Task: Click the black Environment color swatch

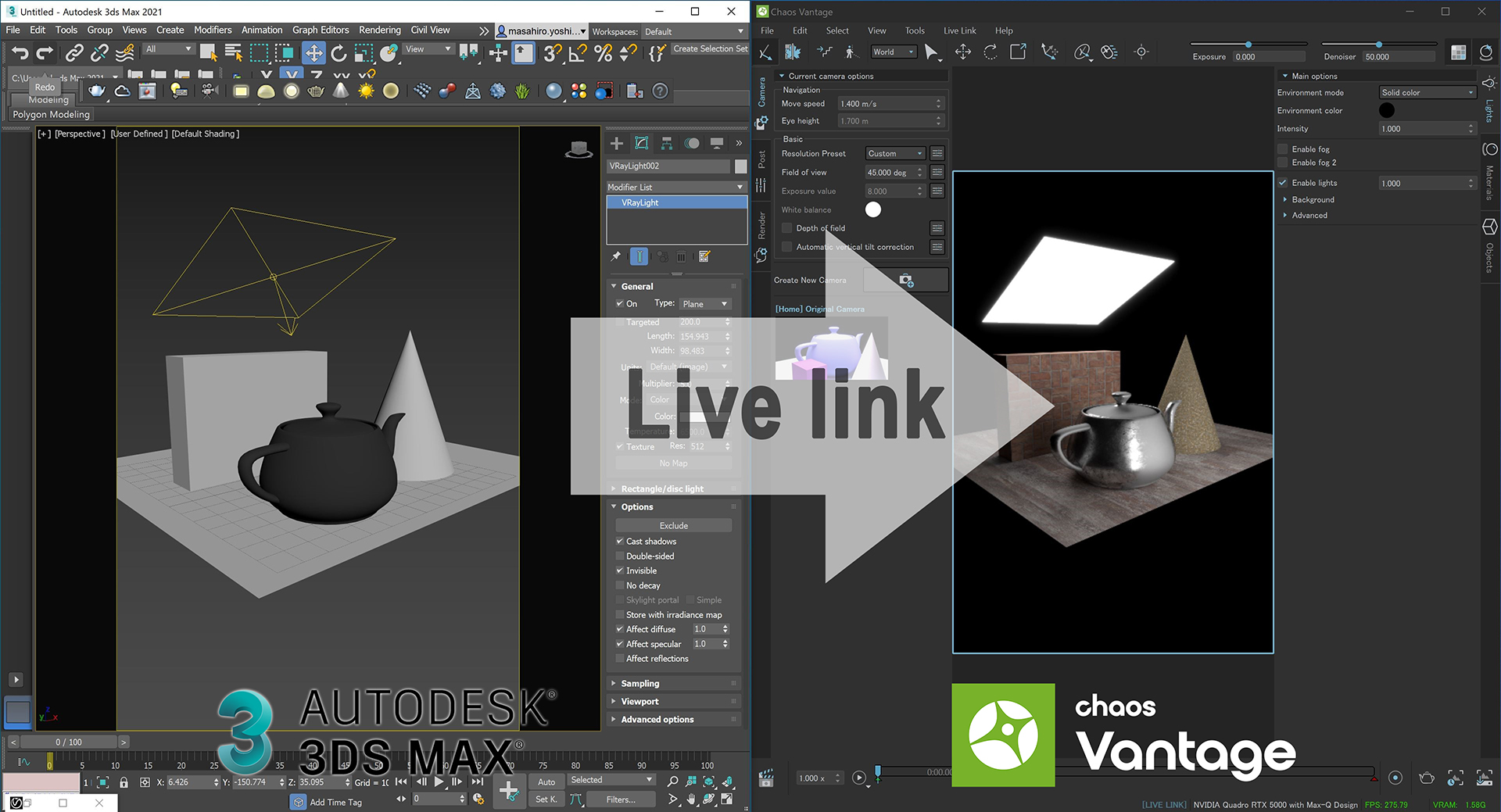Action: [x=1387, y=110]
